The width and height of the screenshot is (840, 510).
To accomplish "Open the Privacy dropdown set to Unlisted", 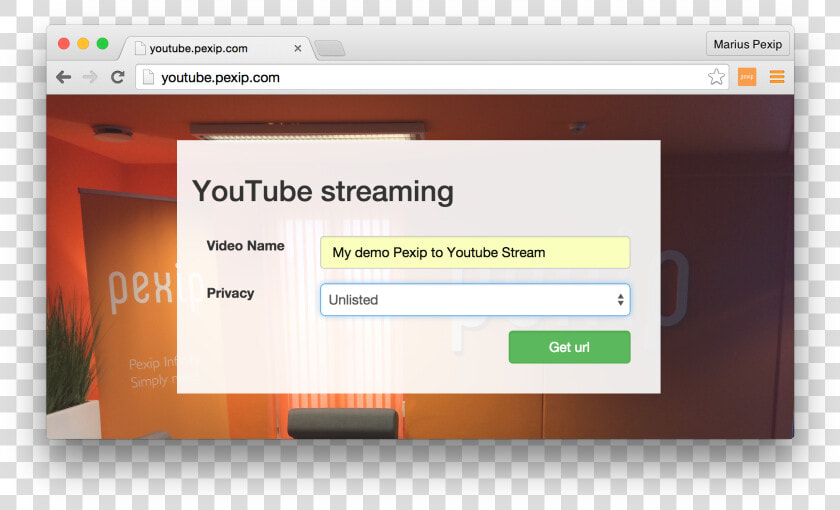I will point(475,299).
